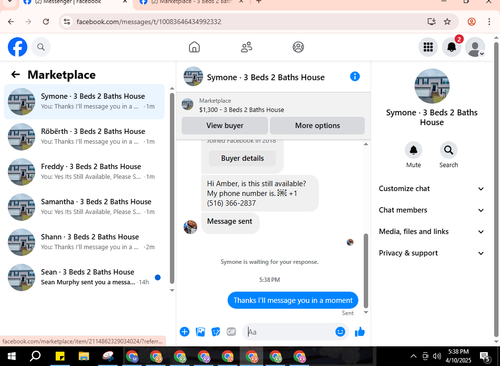Image resolution: width=500 pixels, height=366 pixels.
Task: Bookmark this page with the star icon
Action: point(447,22)
